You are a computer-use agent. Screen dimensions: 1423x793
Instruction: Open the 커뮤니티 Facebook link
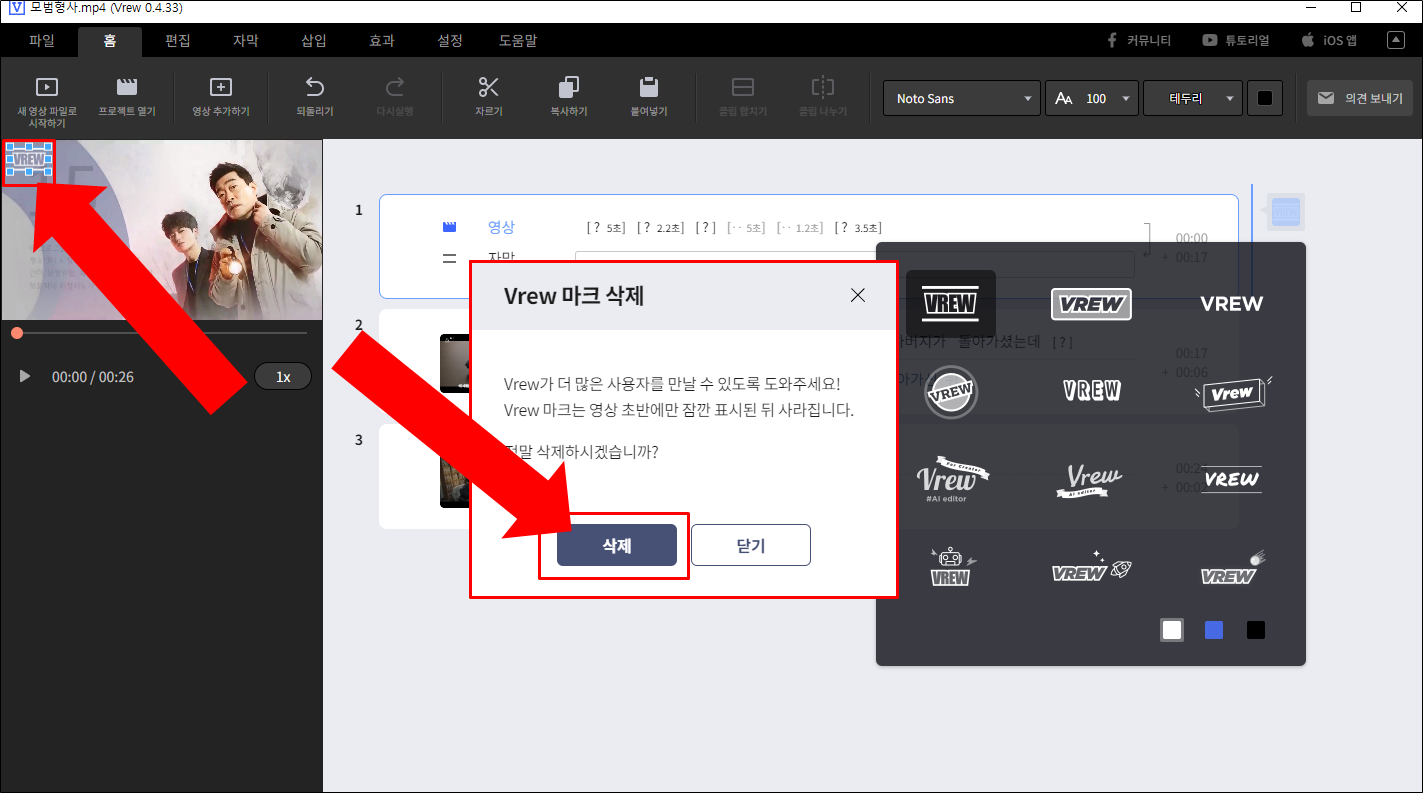[1138, 41]
